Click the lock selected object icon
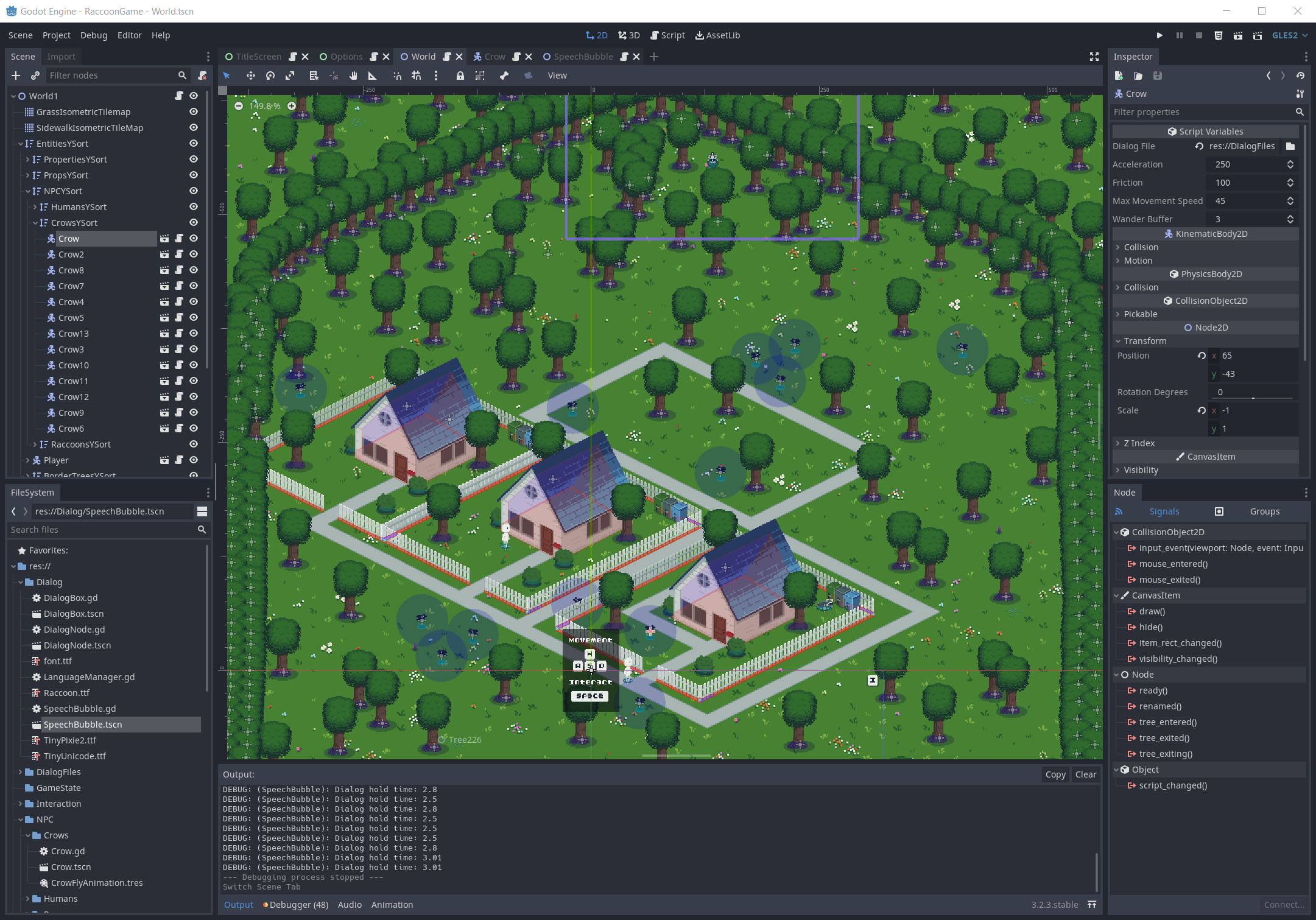 click(460, 75)
